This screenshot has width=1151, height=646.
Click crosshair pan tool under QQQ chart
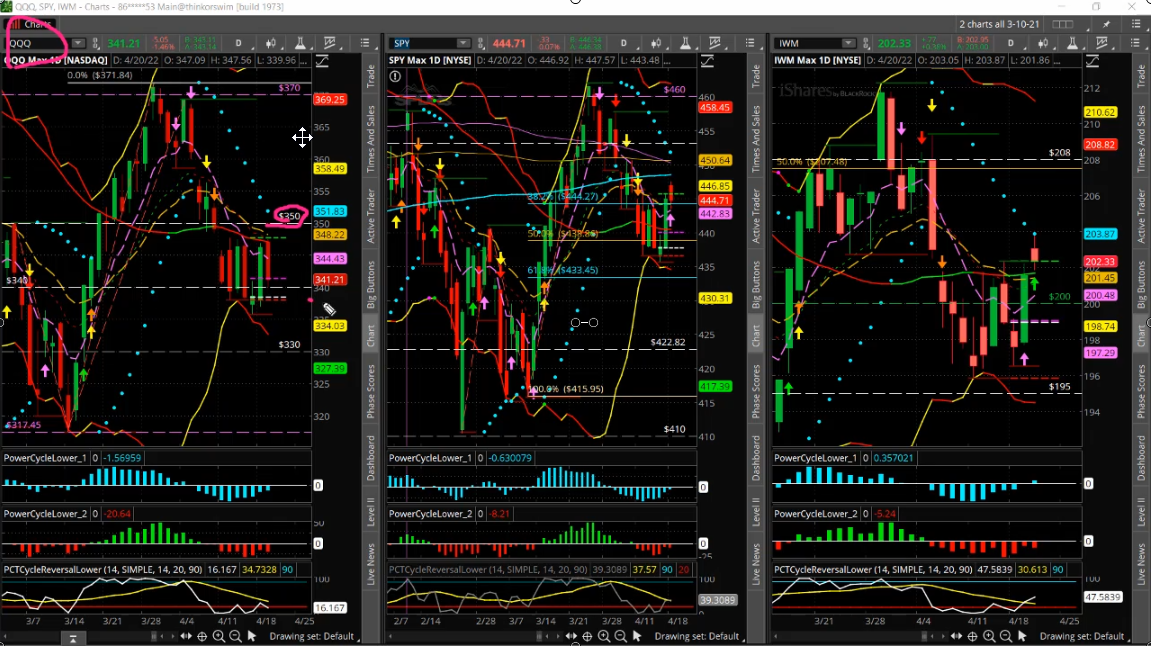coord(202,636)
